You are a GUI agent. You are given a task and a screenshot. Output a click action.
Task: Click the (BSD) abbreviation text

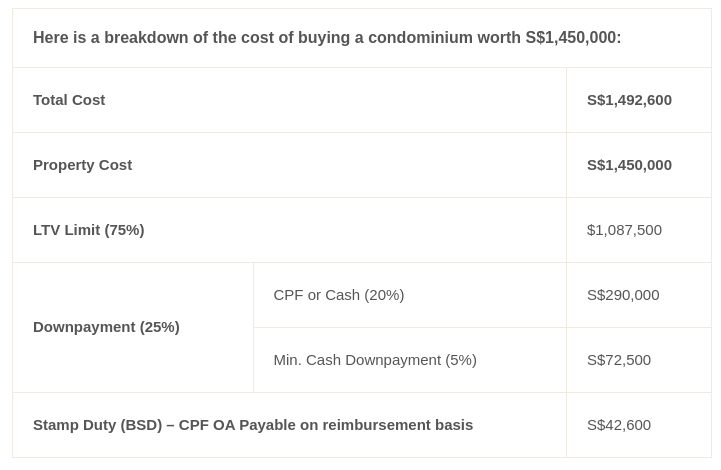(141, 425)
